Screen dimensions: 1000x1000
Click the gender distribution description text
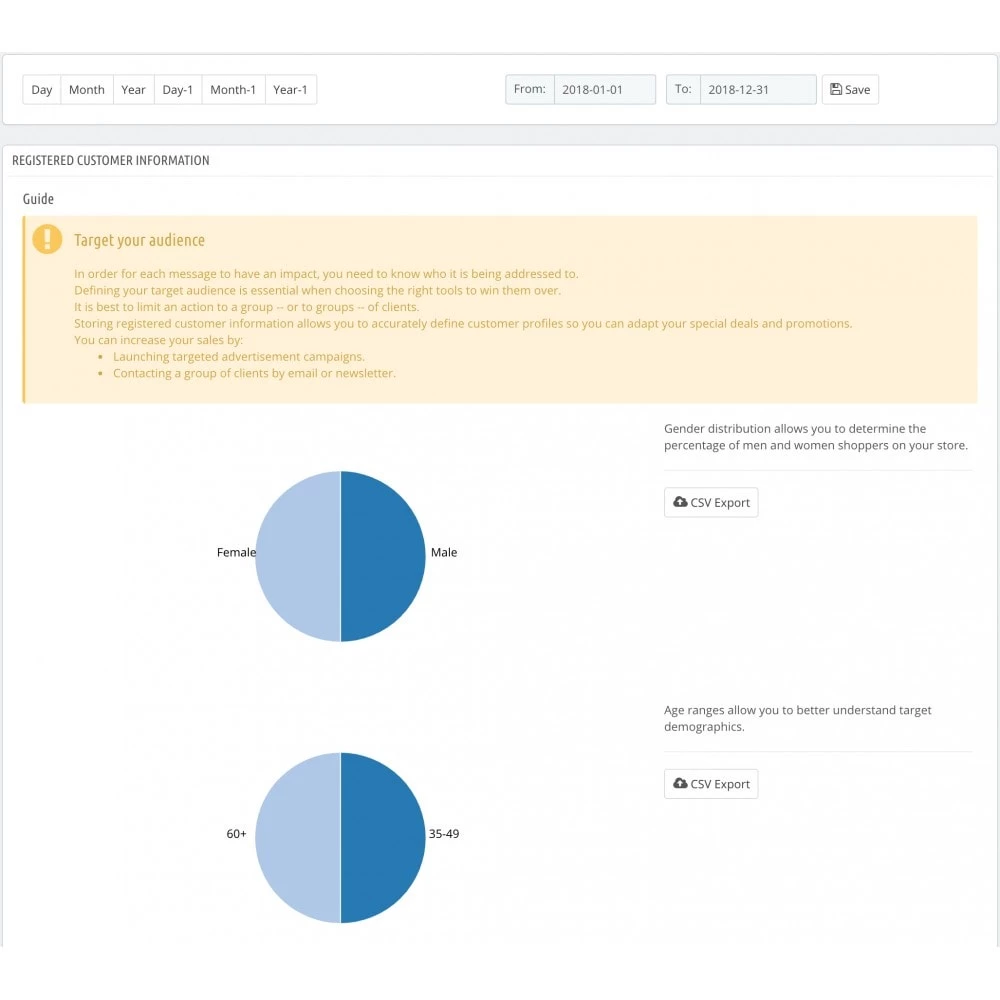click(816, 437)
